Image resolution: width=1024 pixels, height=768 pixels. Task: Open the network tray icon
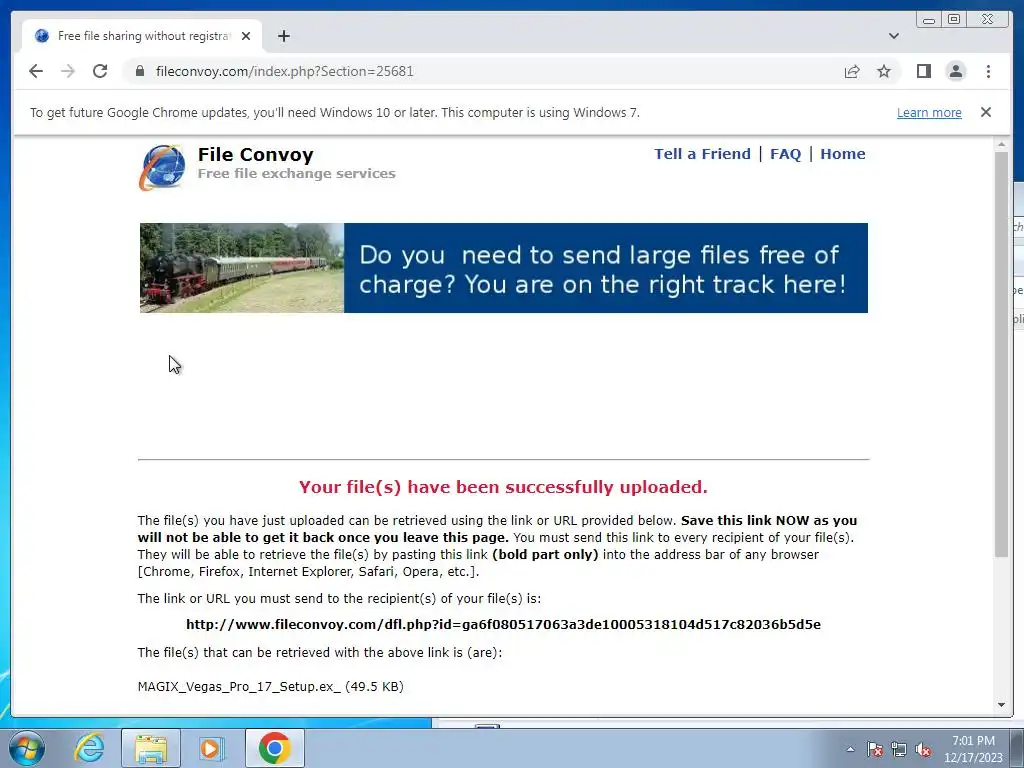click(899, 749)
